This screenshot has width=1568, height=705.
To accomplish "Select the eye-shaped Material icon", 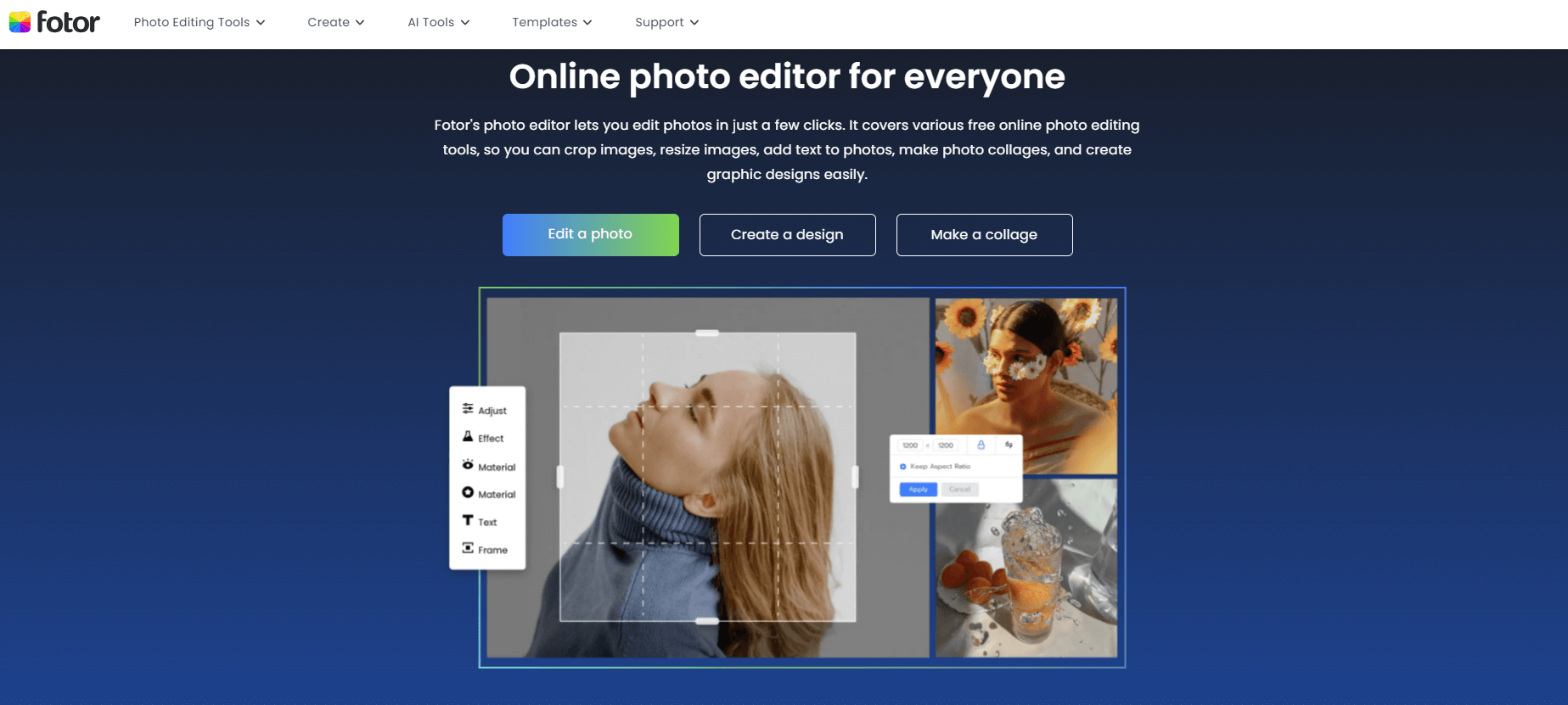I will point(468,465).
